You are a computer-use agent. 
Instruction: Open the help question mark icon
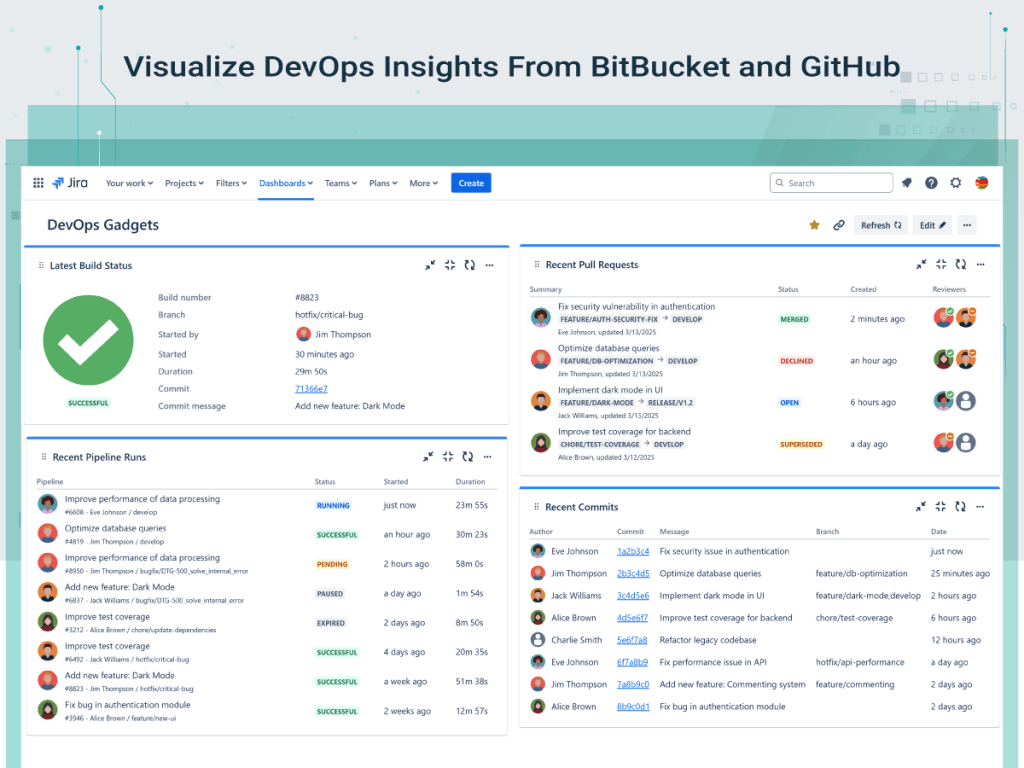931,183
